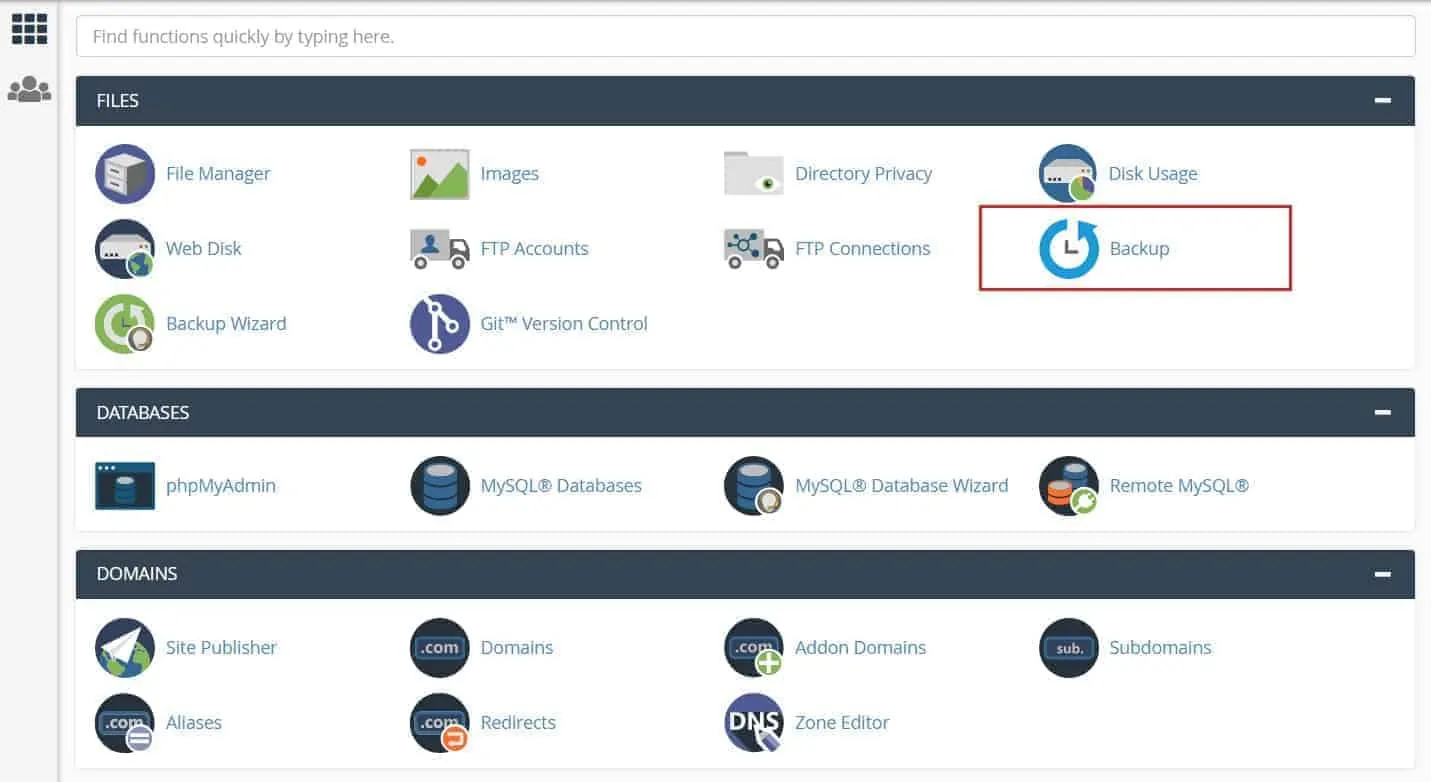Click the Site Publisher link text

(221, 648)
